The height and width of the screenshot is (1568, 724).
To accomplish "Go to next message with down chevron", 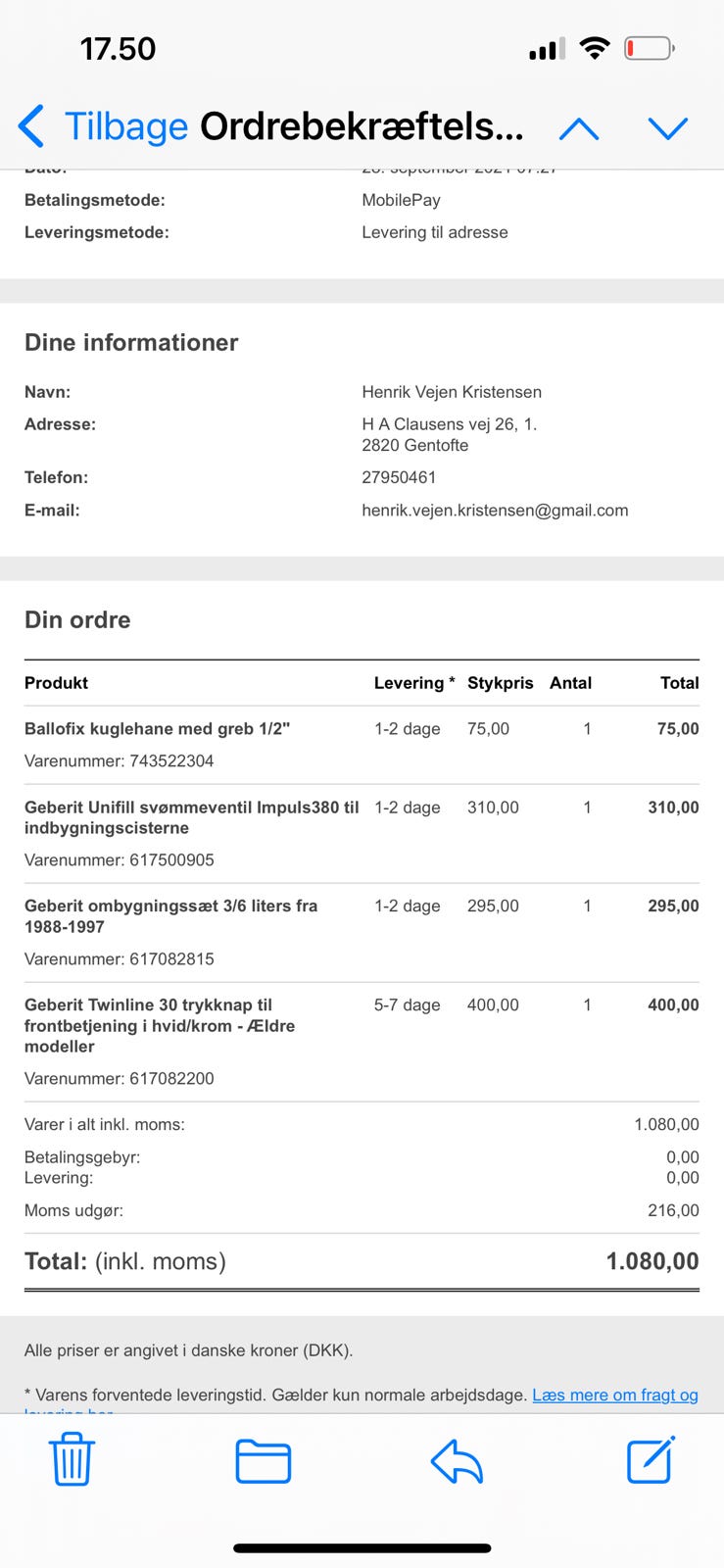I will [668, 128].
